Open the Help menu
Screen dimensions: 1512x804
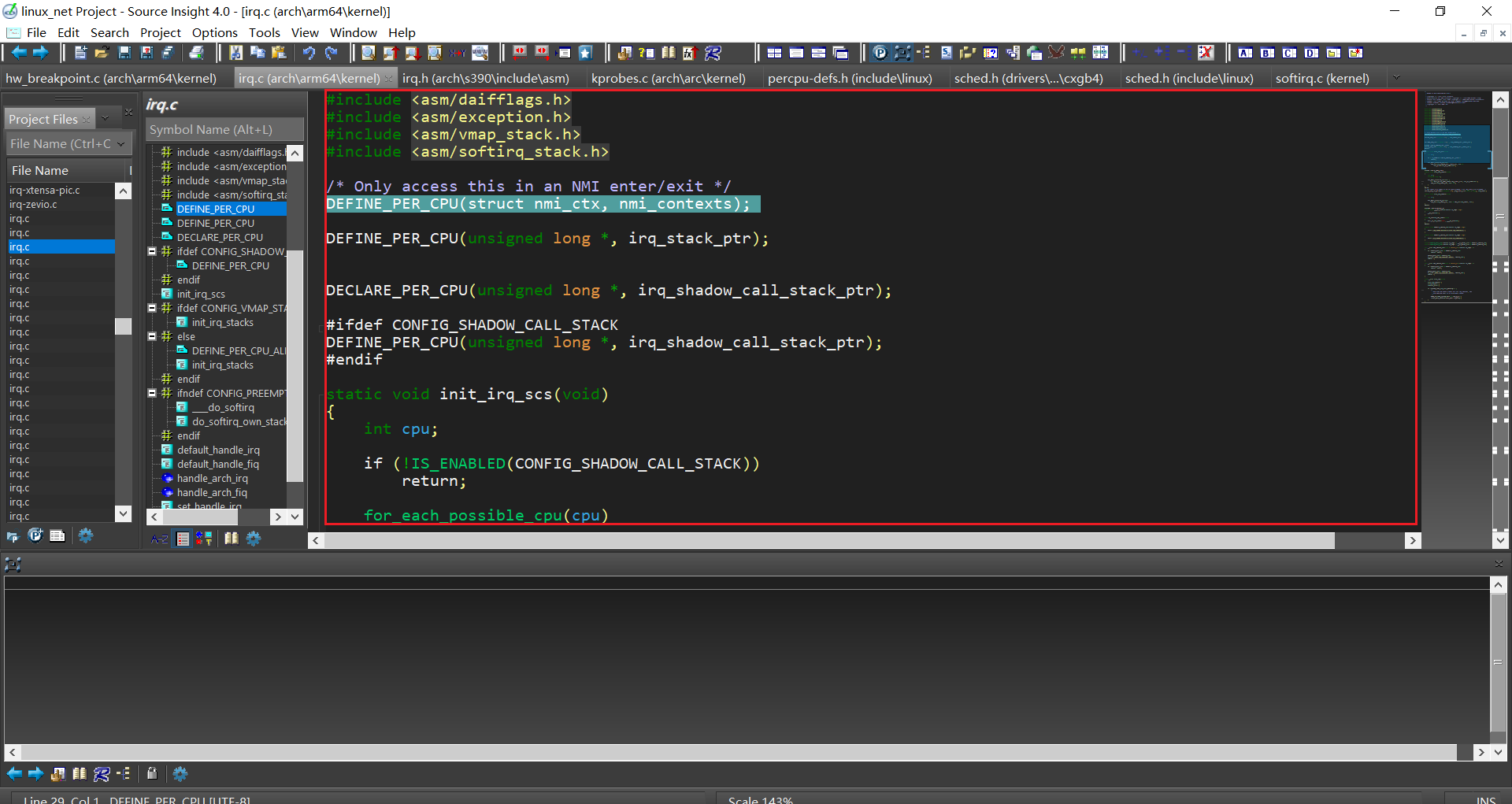[402, 32]
